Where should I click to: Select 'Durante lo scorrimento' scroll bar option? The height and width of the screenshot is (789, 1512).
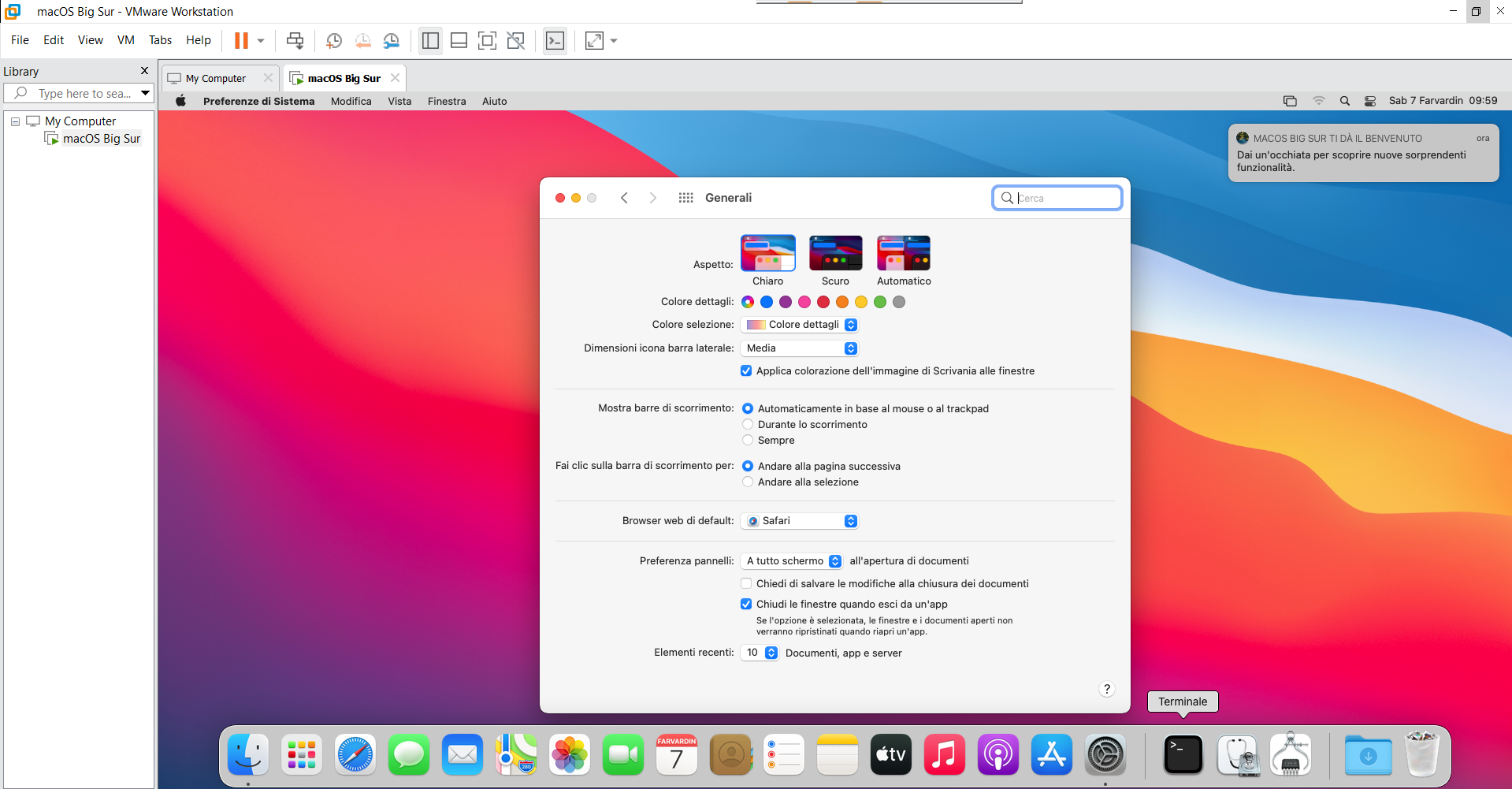pos(748,425)
